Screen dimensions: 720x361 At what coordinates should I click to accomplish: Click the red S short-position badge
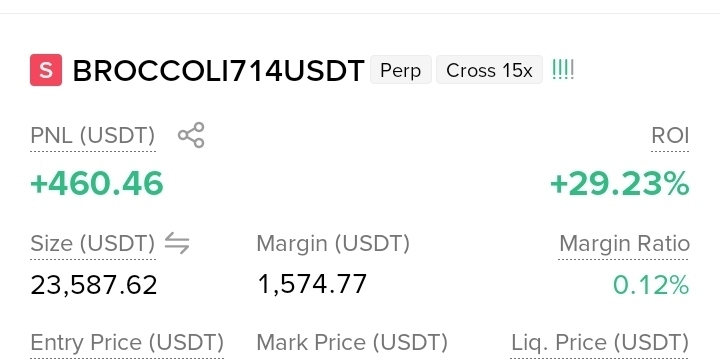point(46,70)
